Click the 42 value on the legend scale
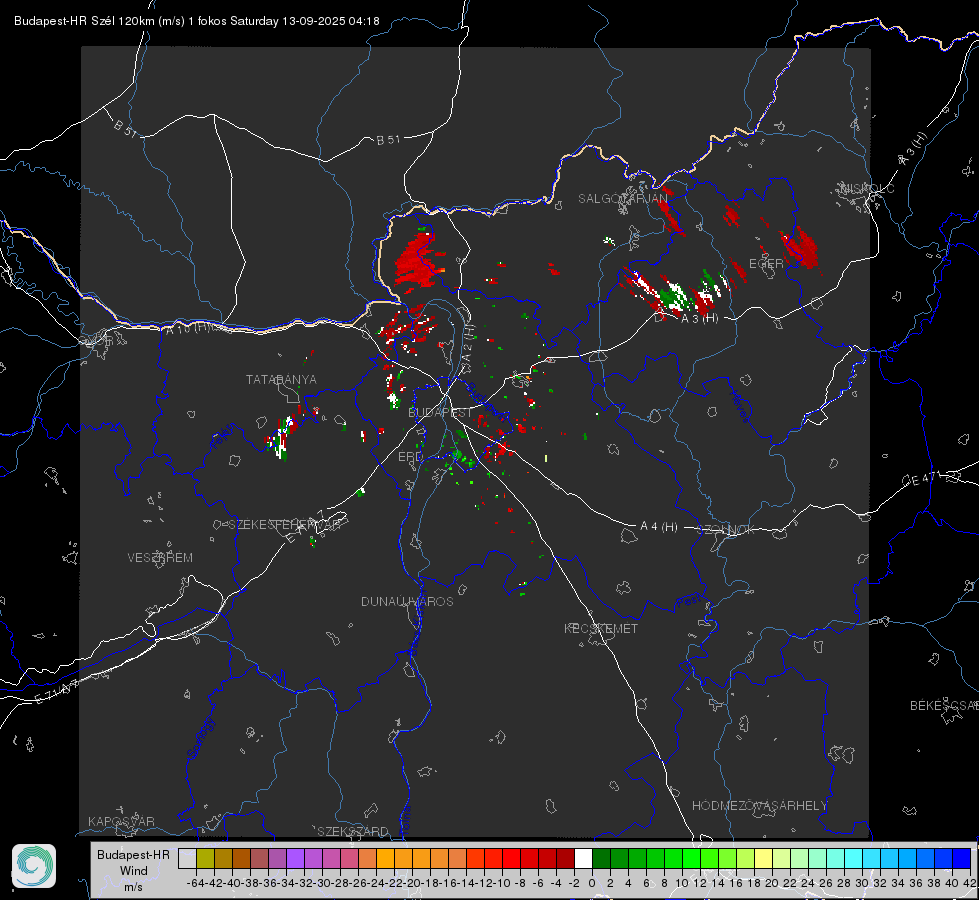 pyautogui.click(x=969, y=883)
